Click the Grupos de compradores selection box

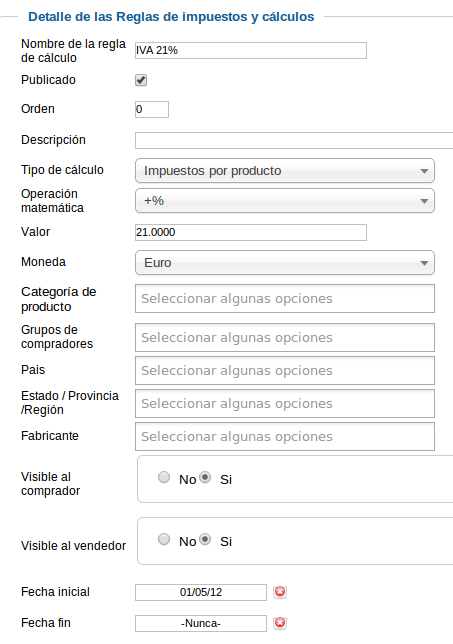tap(285, 338)
